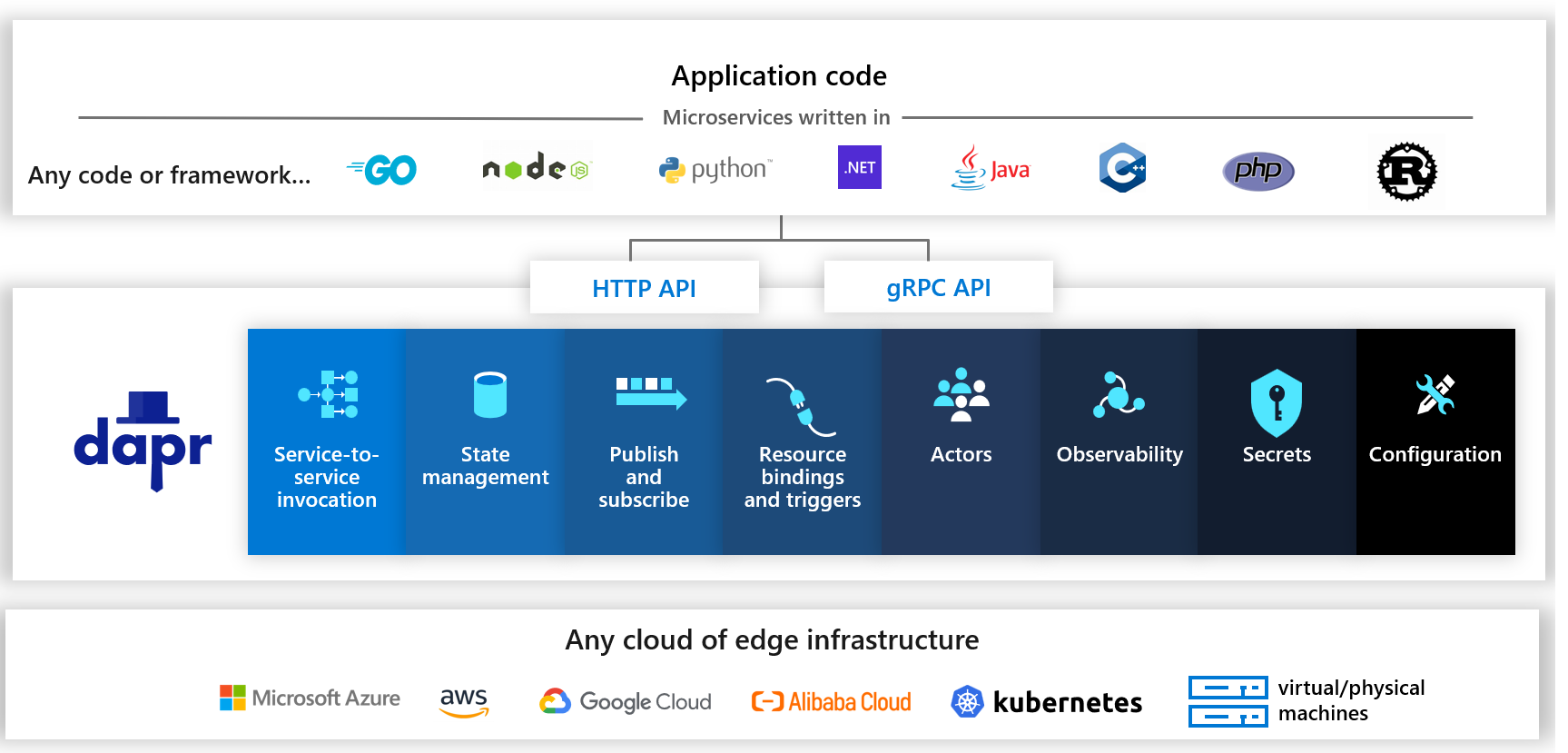Click the Kubernetes wheel logo
The width and height of the screenshot is (1568, 753).
[967, 701]
